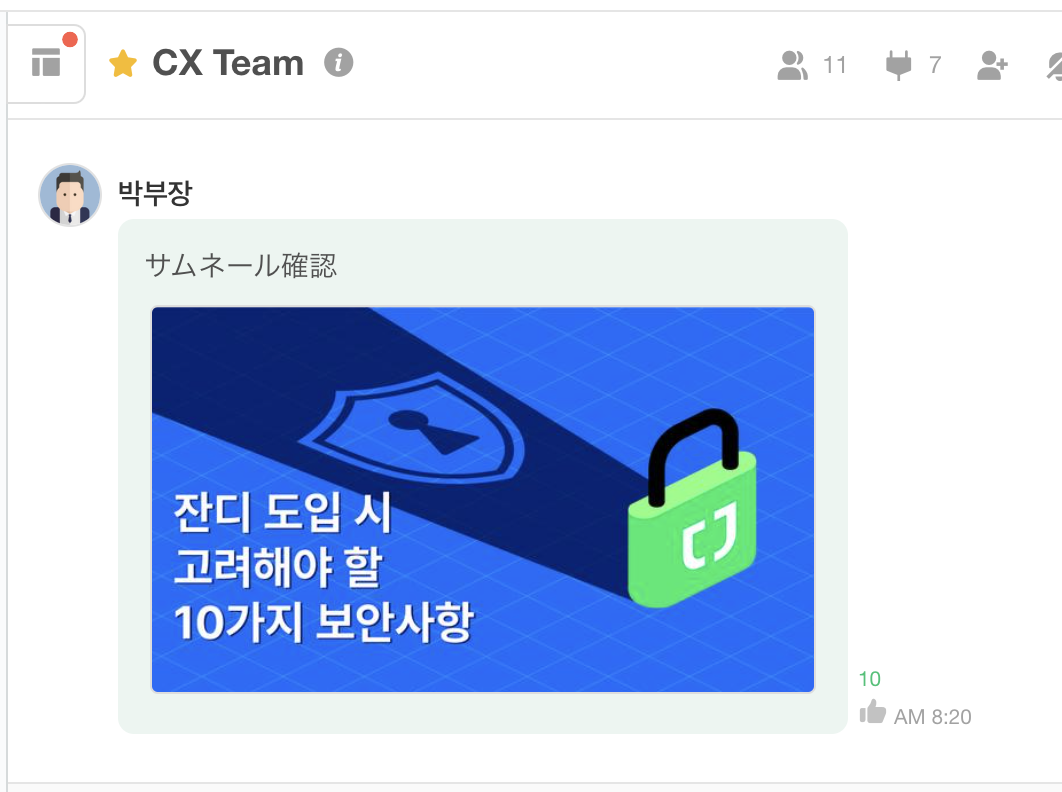Click the CX Team topic title
1062x792 pixels.
(228, 63)
